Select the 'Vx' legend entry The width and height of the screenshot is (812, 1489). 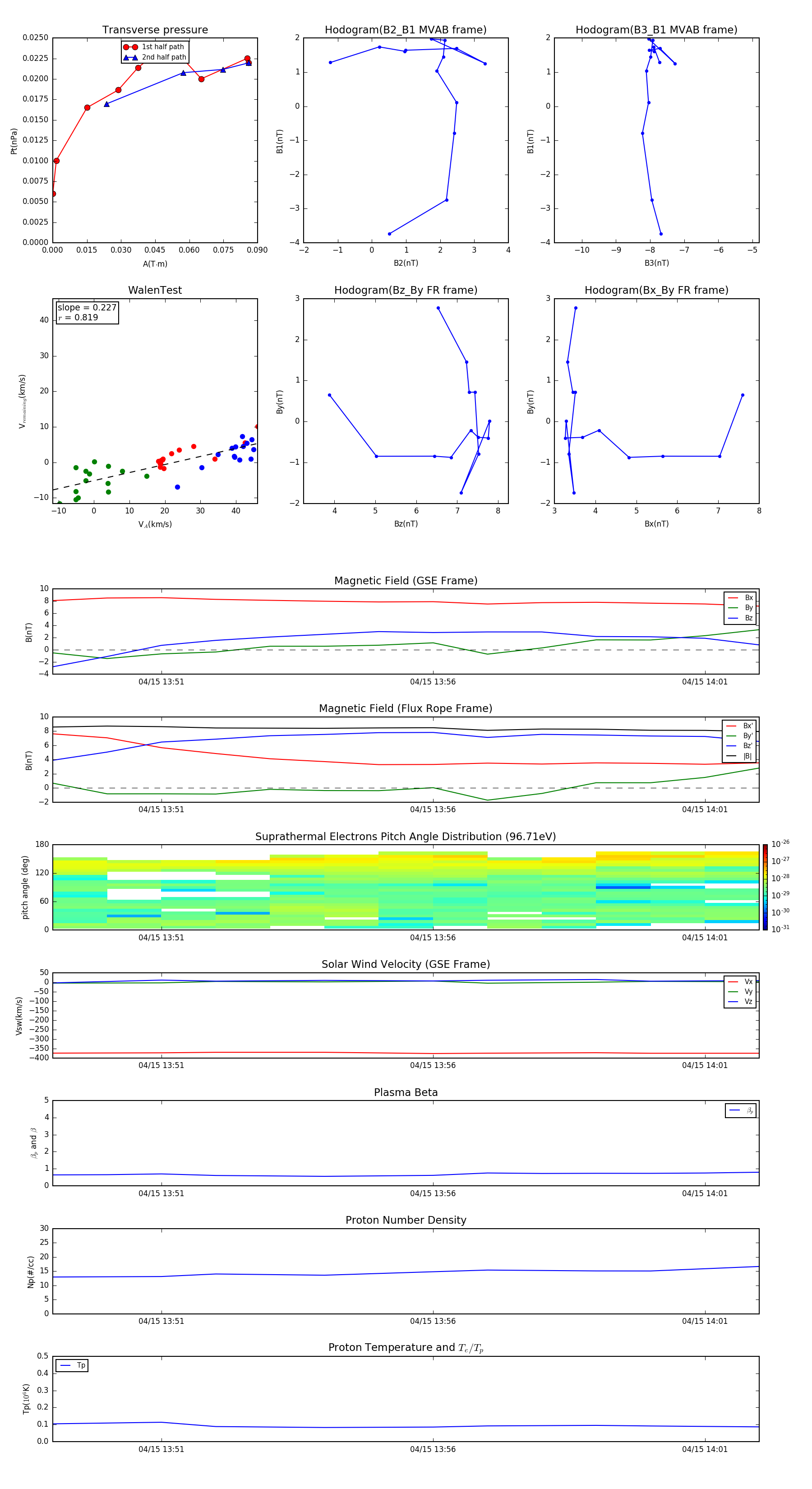coord(740,981)
